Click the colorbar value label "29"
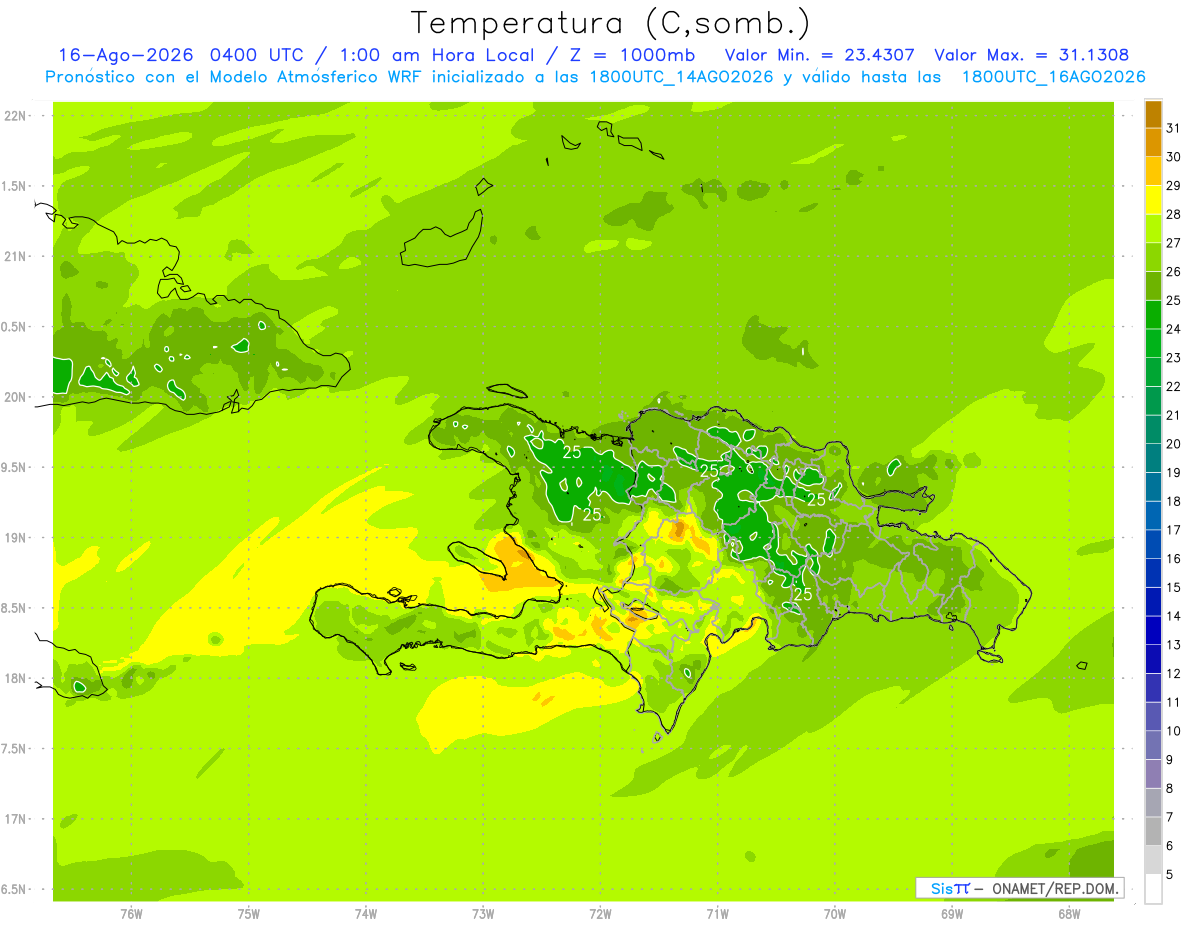 click(x=1174, y=186)
